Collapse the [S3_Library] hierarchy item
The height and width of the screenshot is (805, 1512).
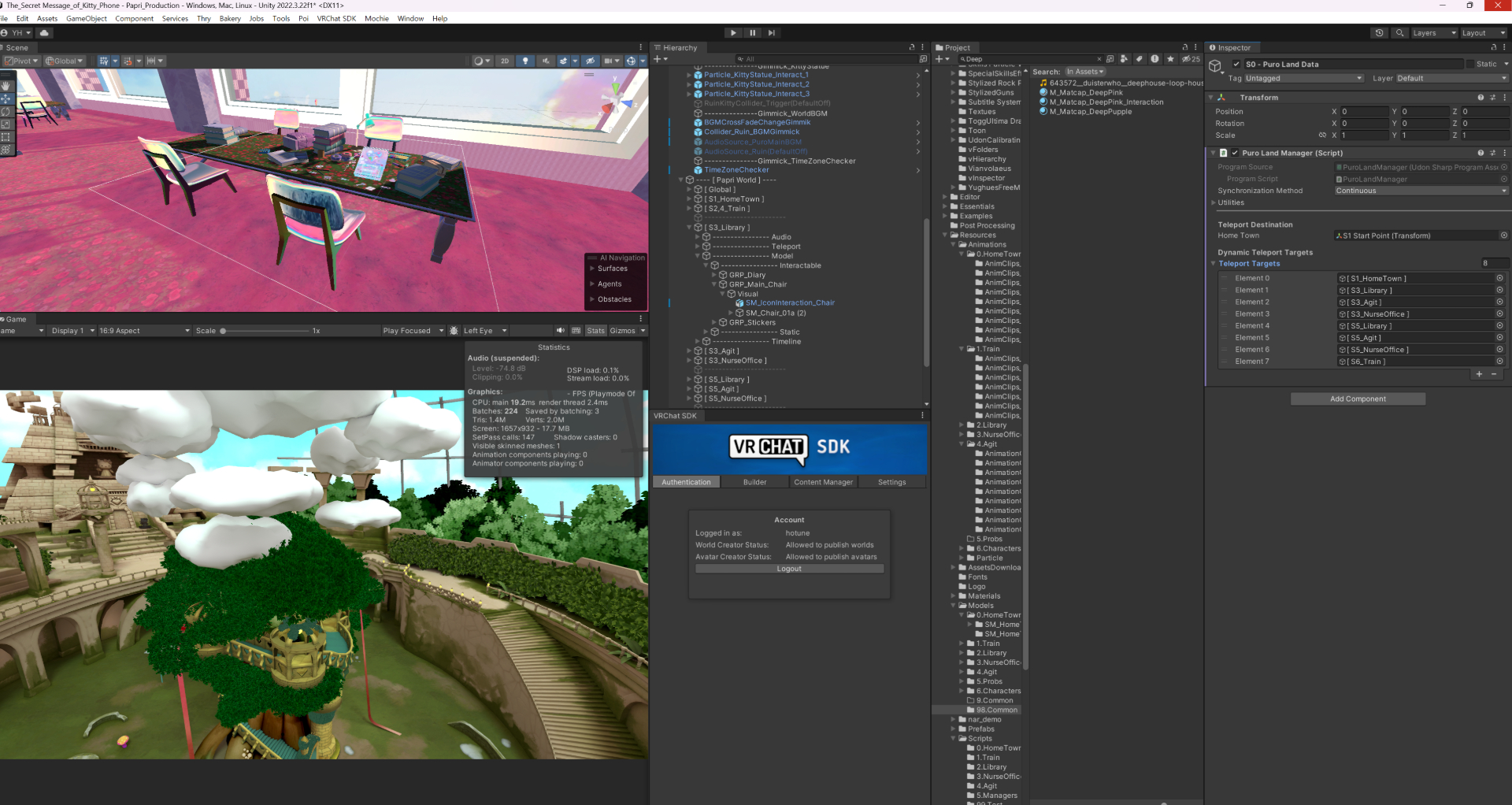[x=689, y=228]
